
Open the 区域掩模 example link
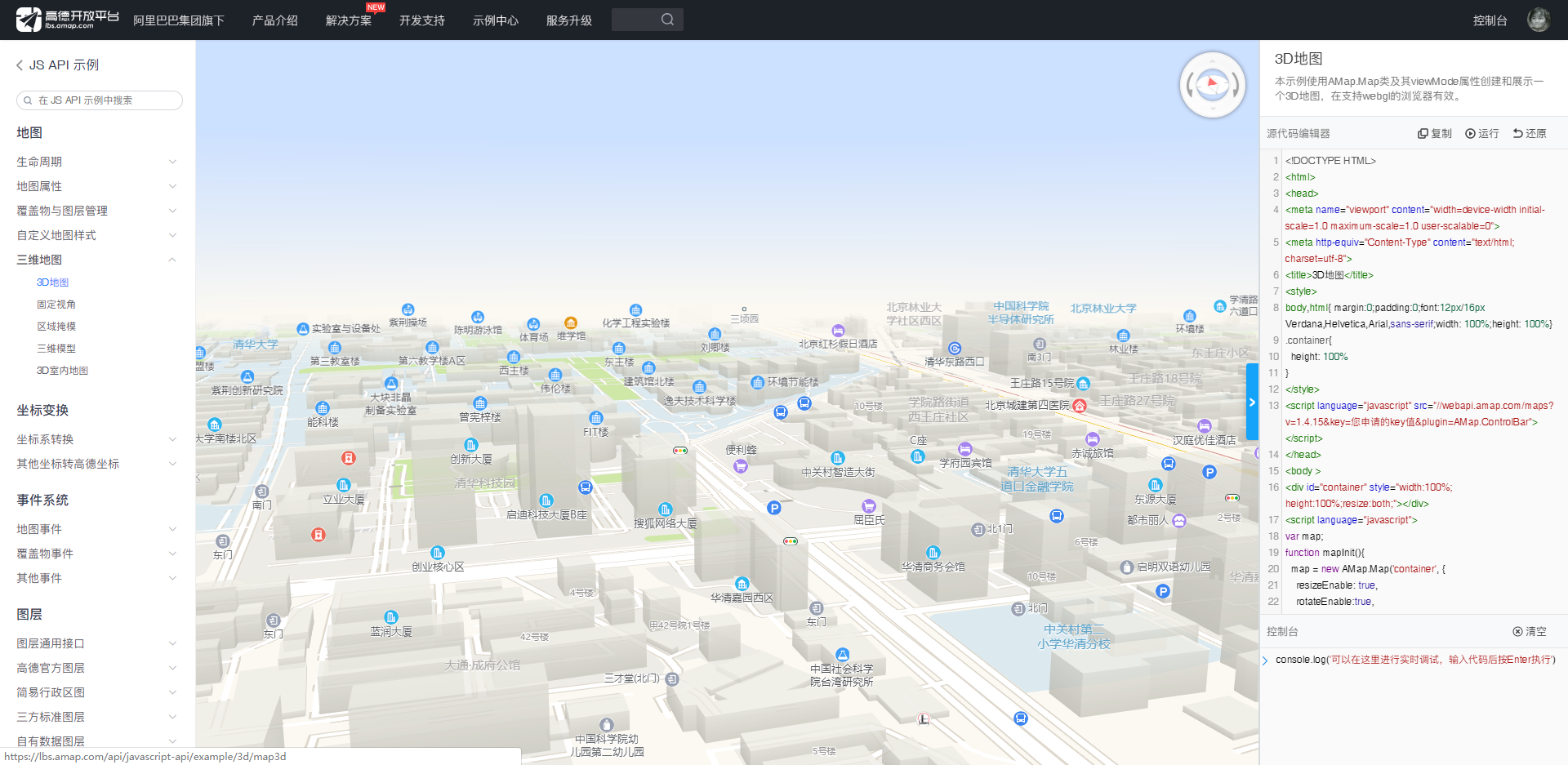click(56, 327)
